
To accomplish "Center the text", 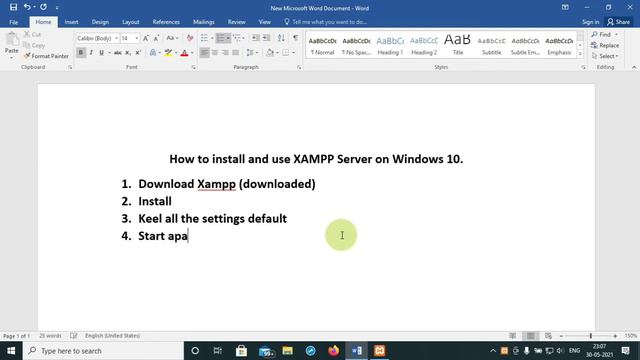I will coord(215,53).
